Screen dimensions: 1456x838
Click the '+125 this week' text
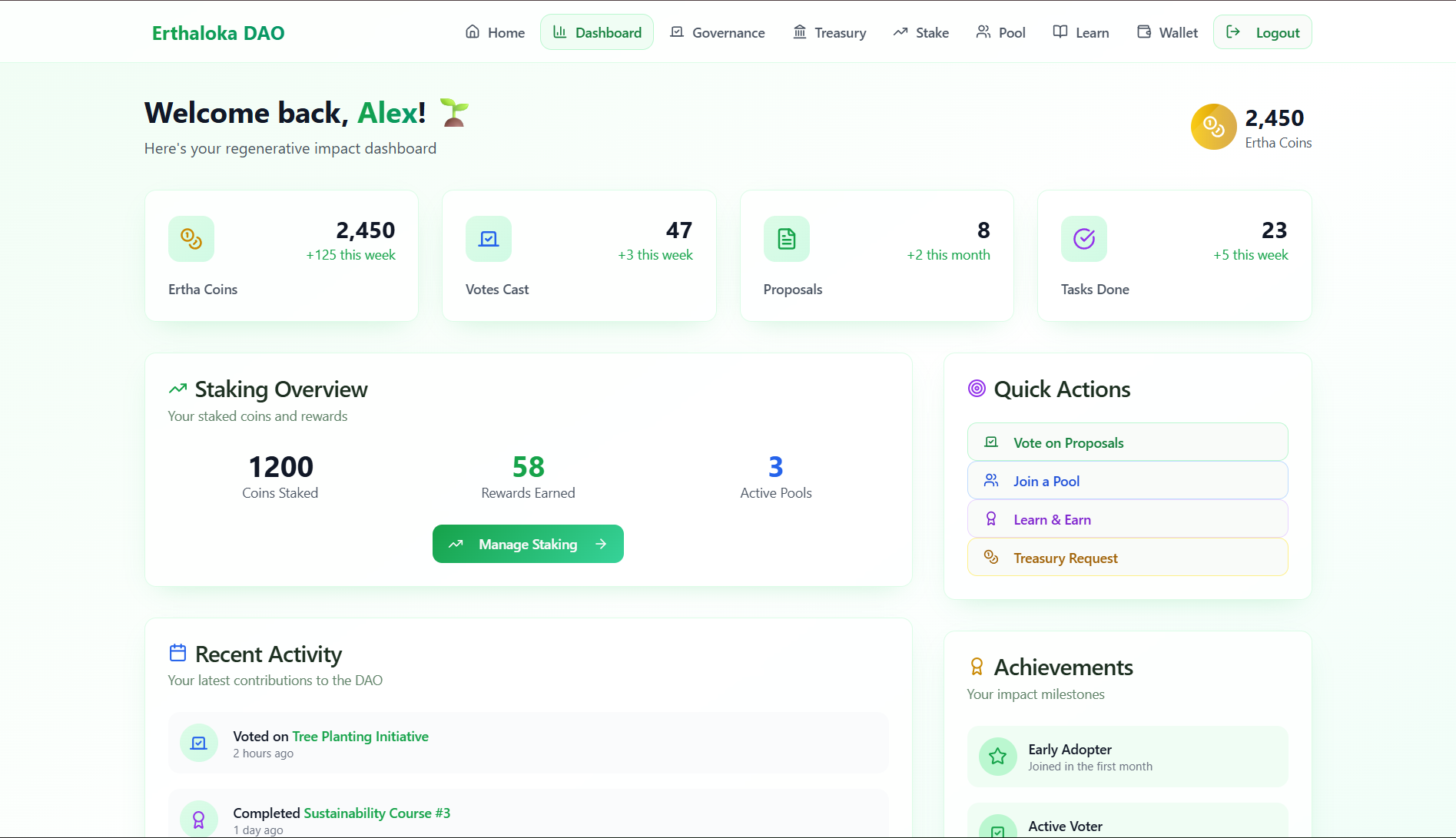coord(351,255)
